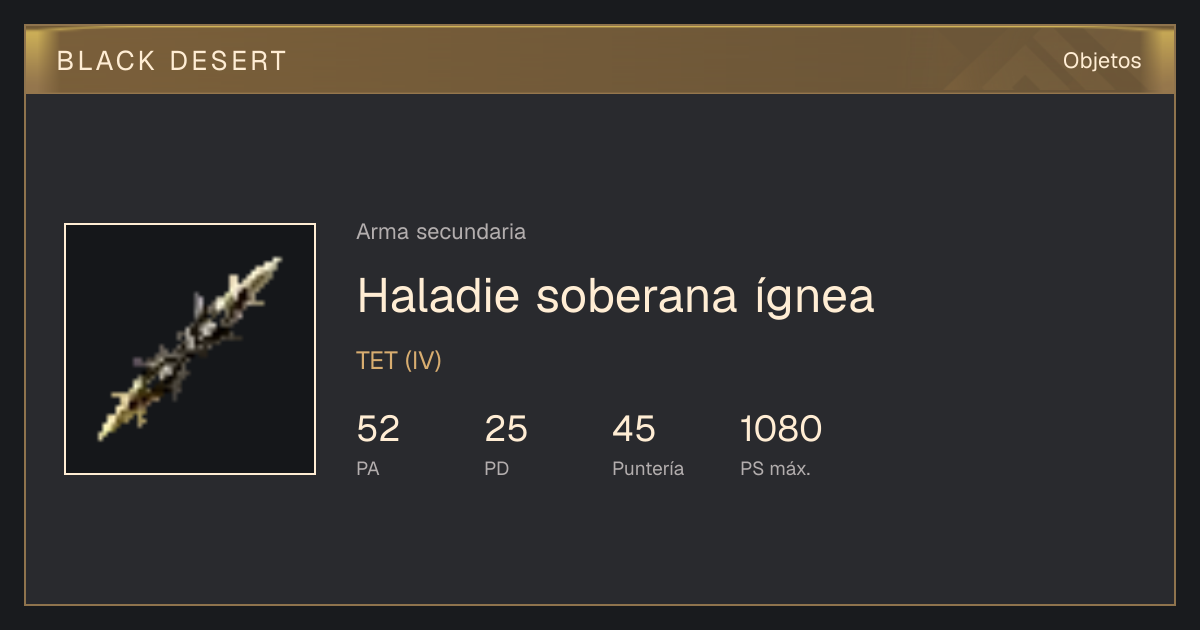This screenshot has width=1200, height=630.
Task: Click the Puntería stat label
Action: 648,469
